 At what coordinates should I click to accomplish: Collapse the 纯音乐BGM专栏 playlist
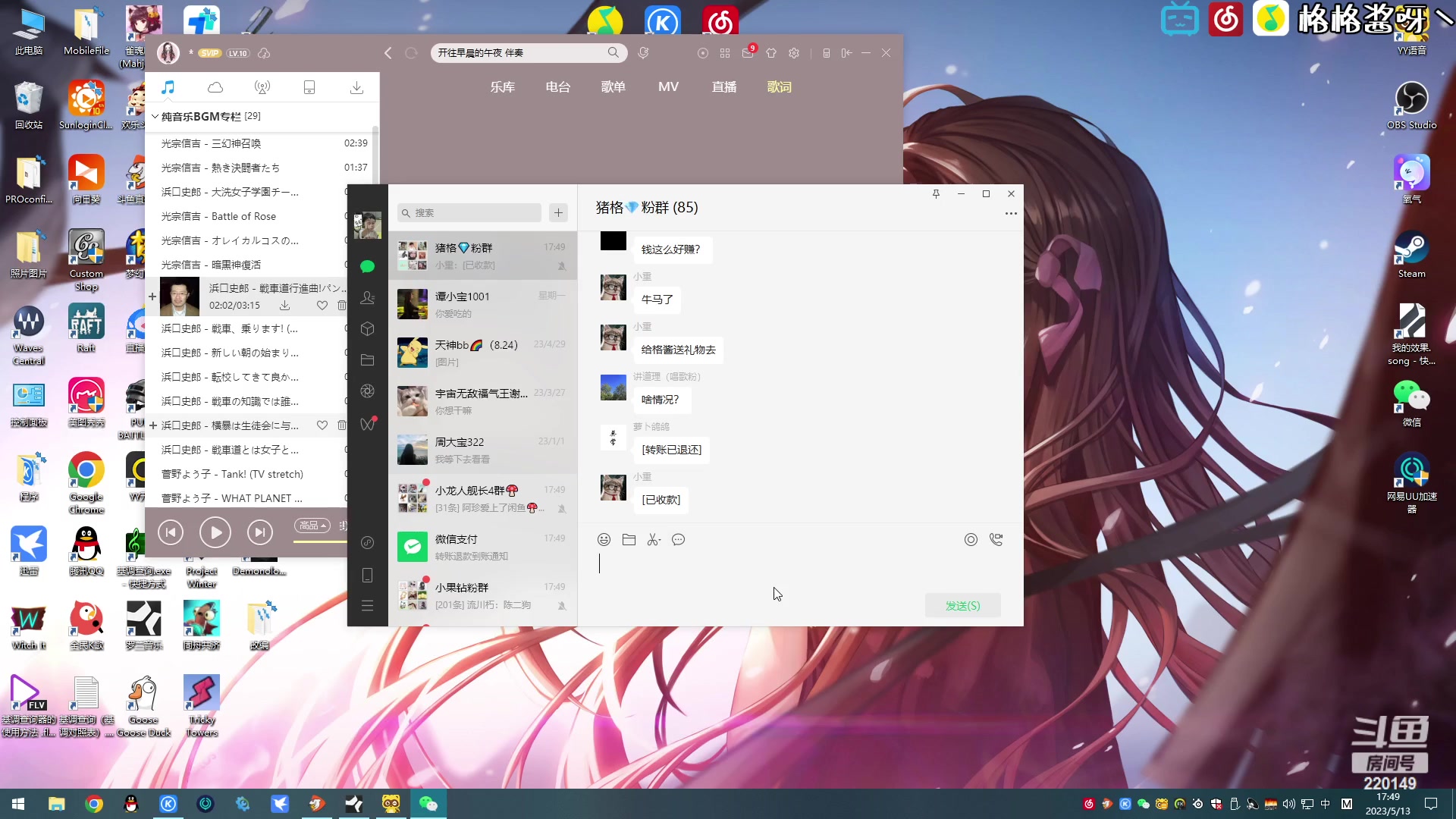tap(155, 116)
